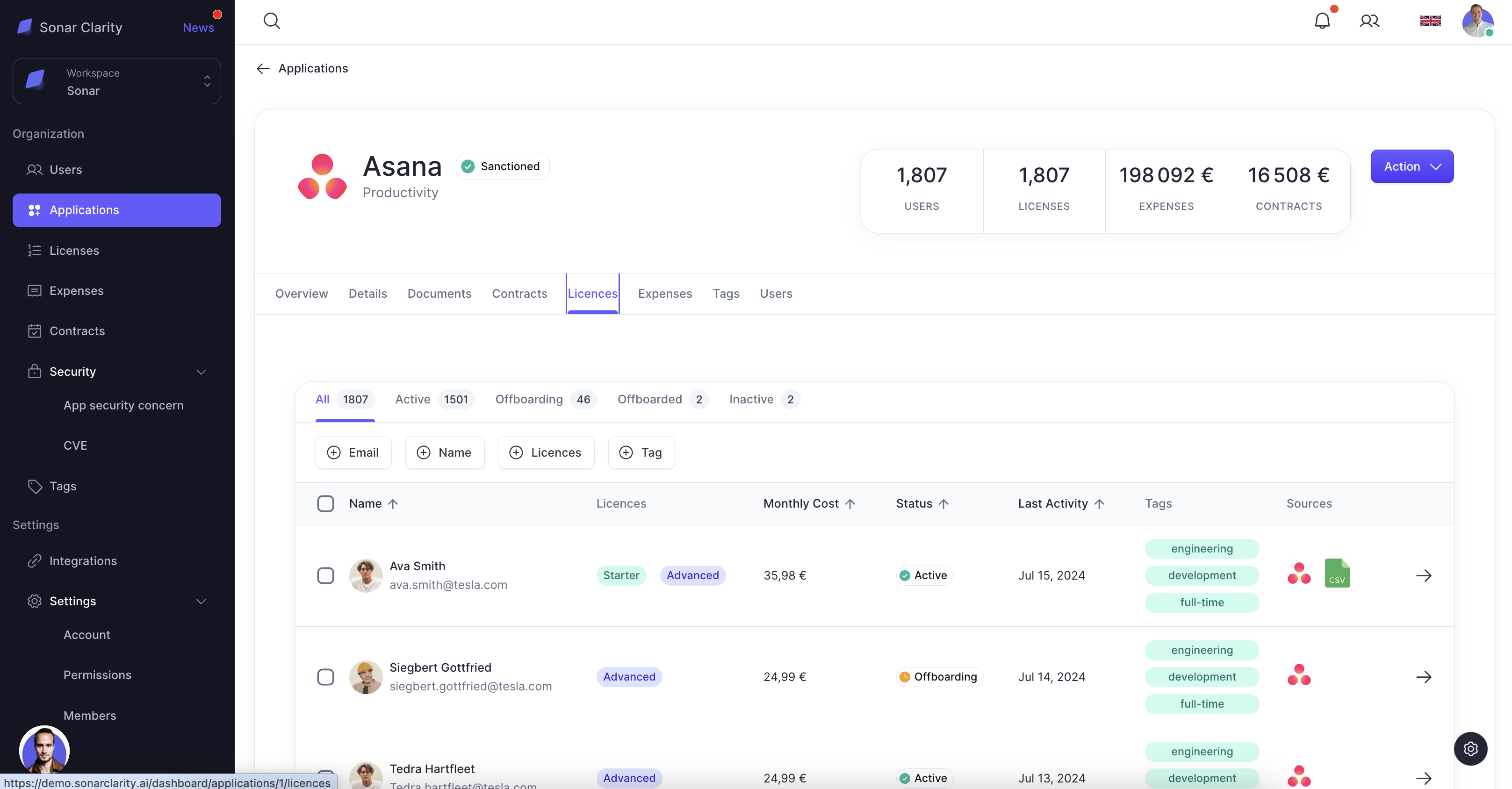Add a Licences filter
Screen dimensions: 1512x789
click(546, 453)
